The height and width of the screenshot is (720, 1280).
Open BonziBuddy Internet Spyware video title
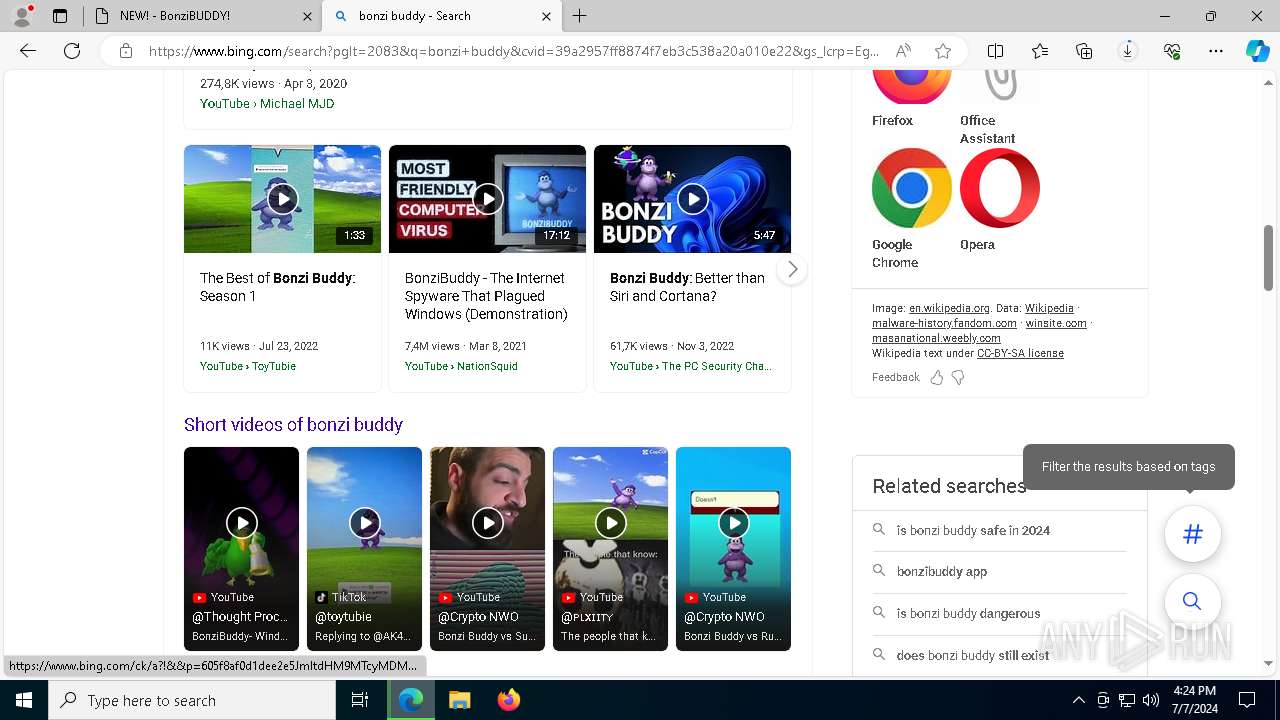[x=486, y=296]
